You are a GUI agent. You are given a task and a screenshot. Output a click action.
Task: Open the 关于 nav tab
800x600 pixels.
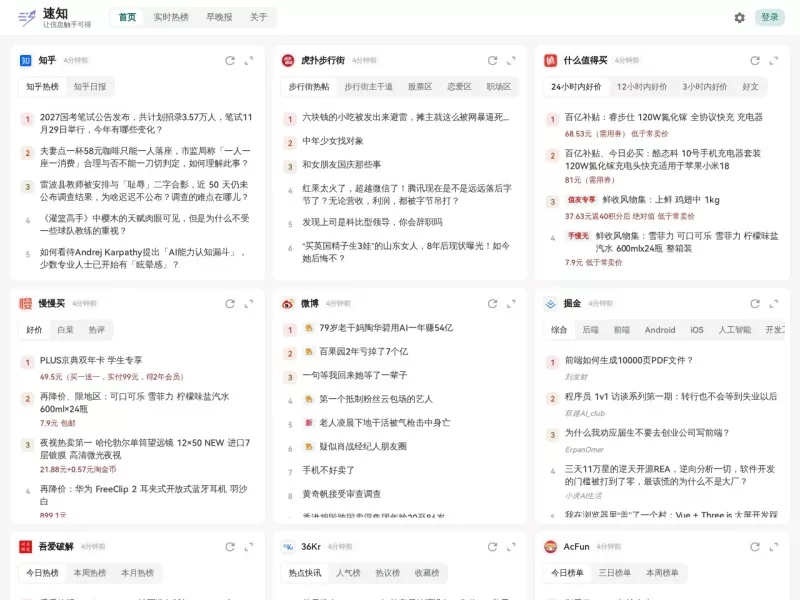pyautogui.click(x=259, y=17)
